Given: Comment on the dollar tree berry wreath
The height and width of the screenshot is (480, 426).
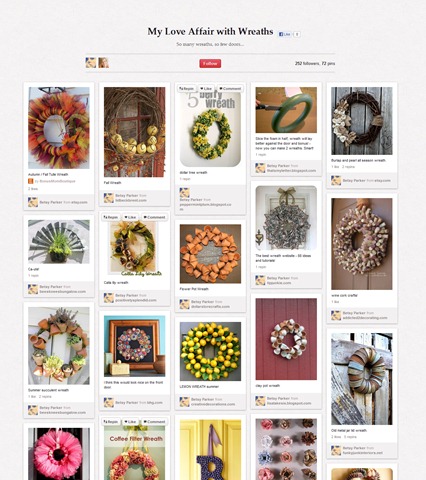Looking at the screenshot, I should pyautogui.click(x=230, y=89).
